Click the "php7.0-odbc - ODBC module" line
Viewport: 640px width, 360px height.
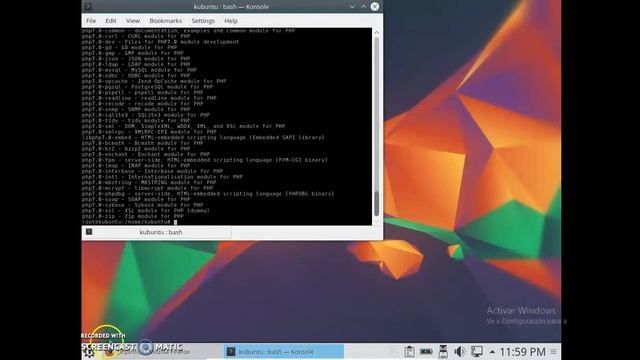click(136, 76)
